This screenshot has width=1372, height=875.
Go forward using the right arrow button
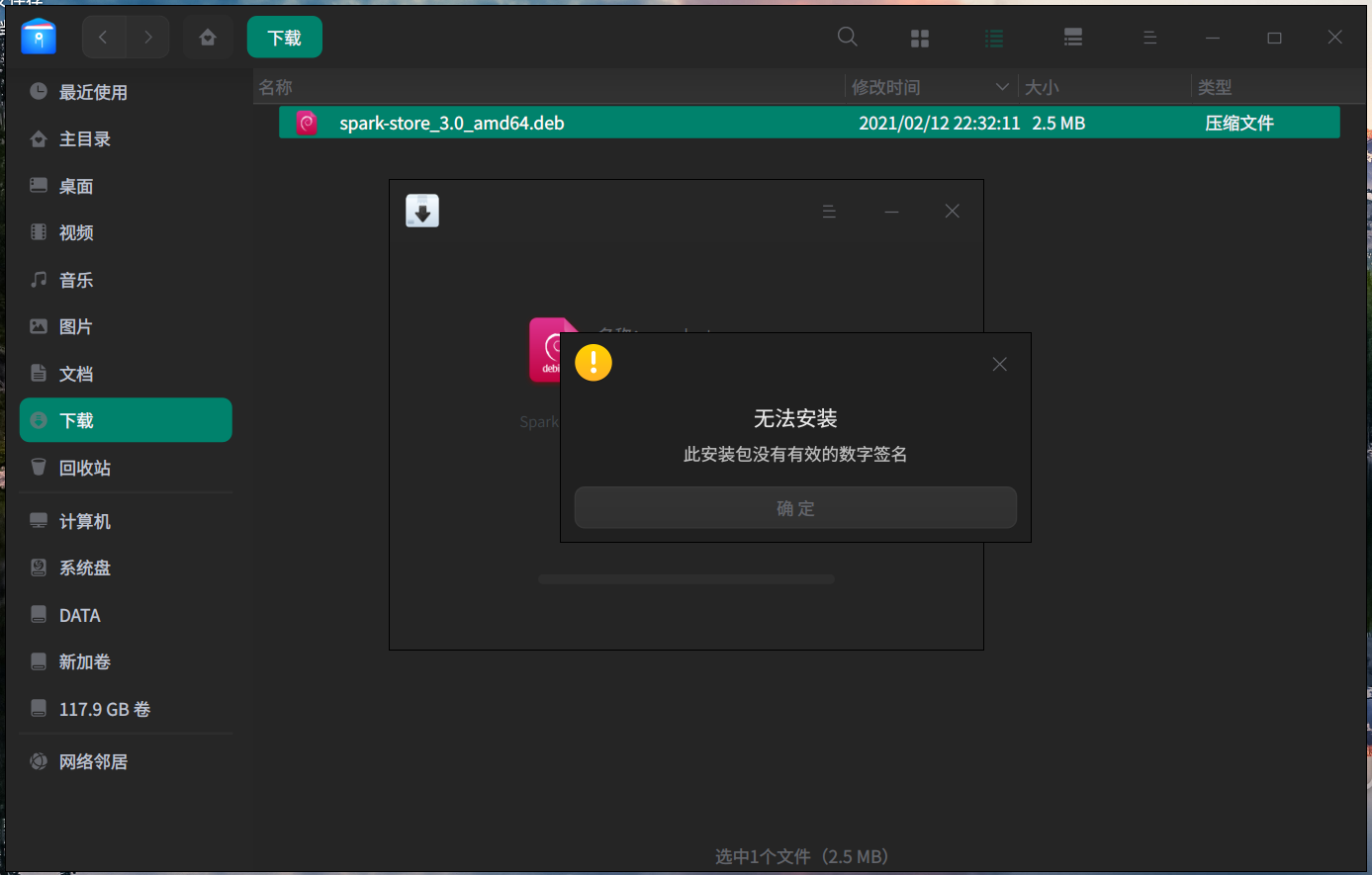[x=148, y=38]
